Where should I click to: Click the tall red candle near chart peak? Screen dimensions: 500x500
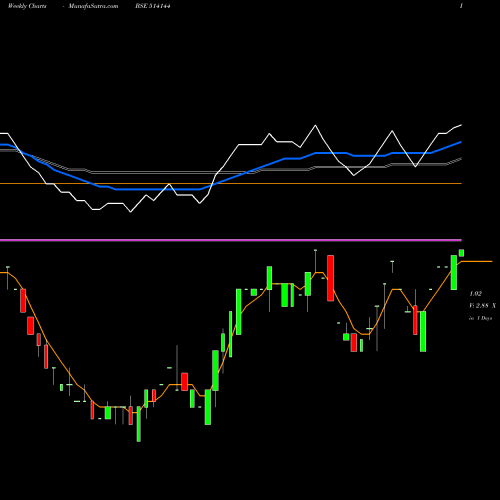tap(330, 278)
